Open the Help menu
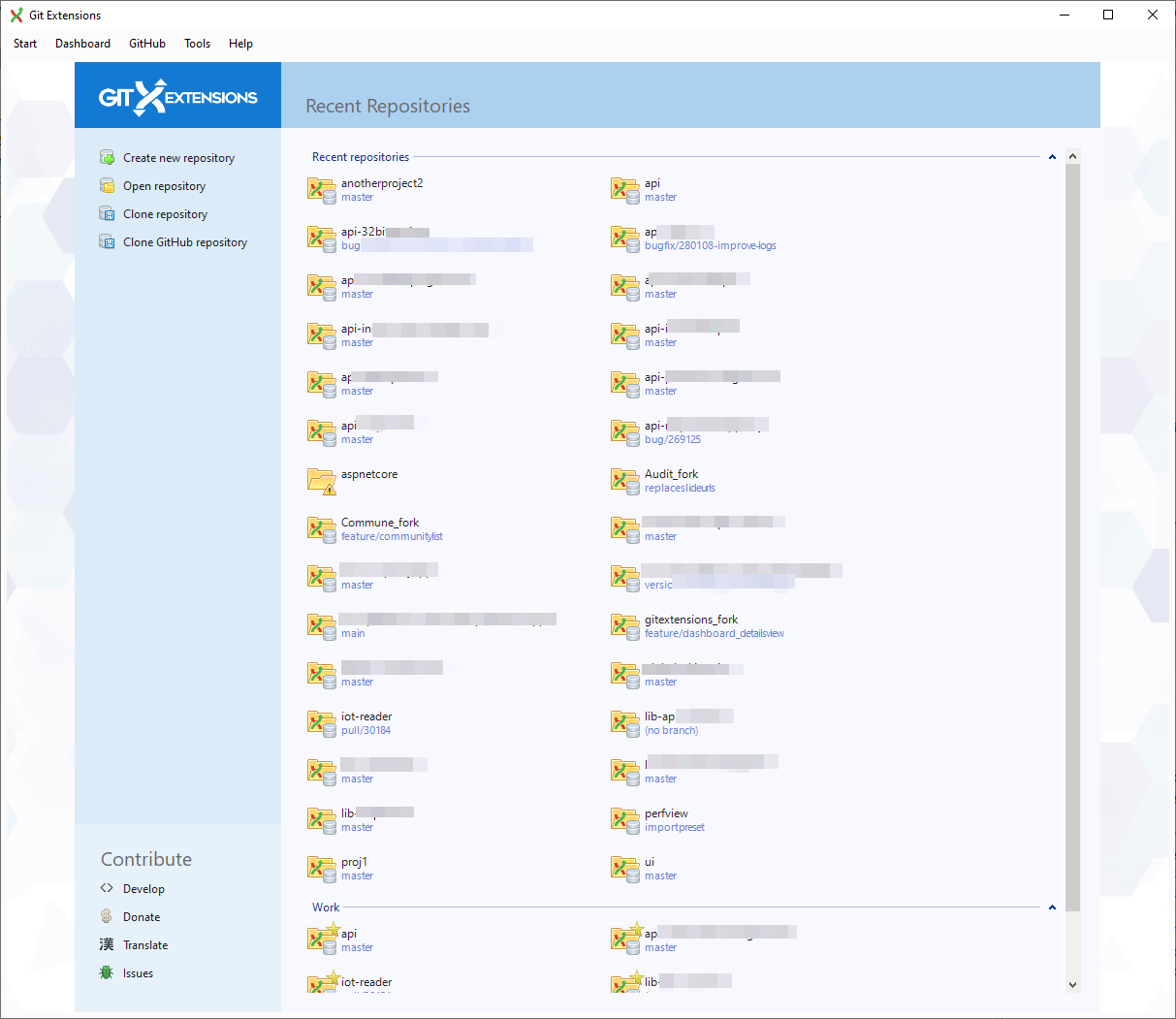Screen dimensions: 1176x1019 [240, 44]
